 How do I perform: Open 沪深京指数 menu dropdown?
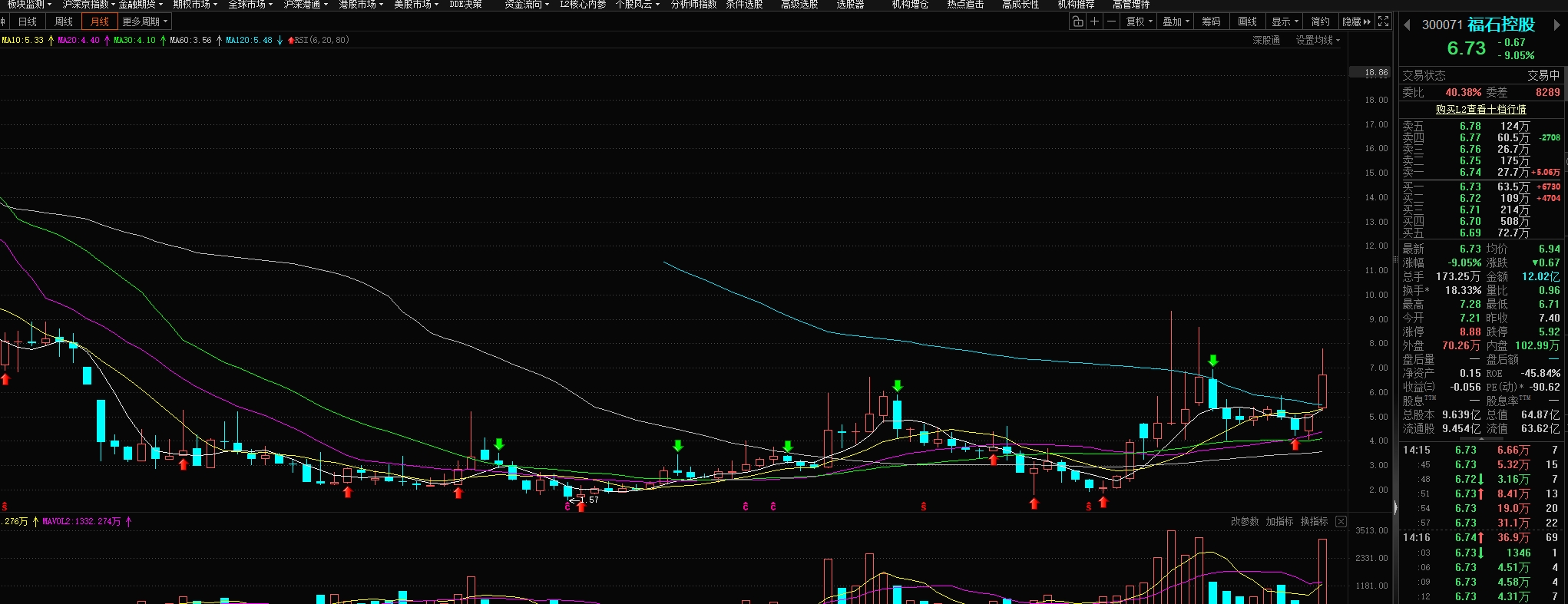[88, 5]
